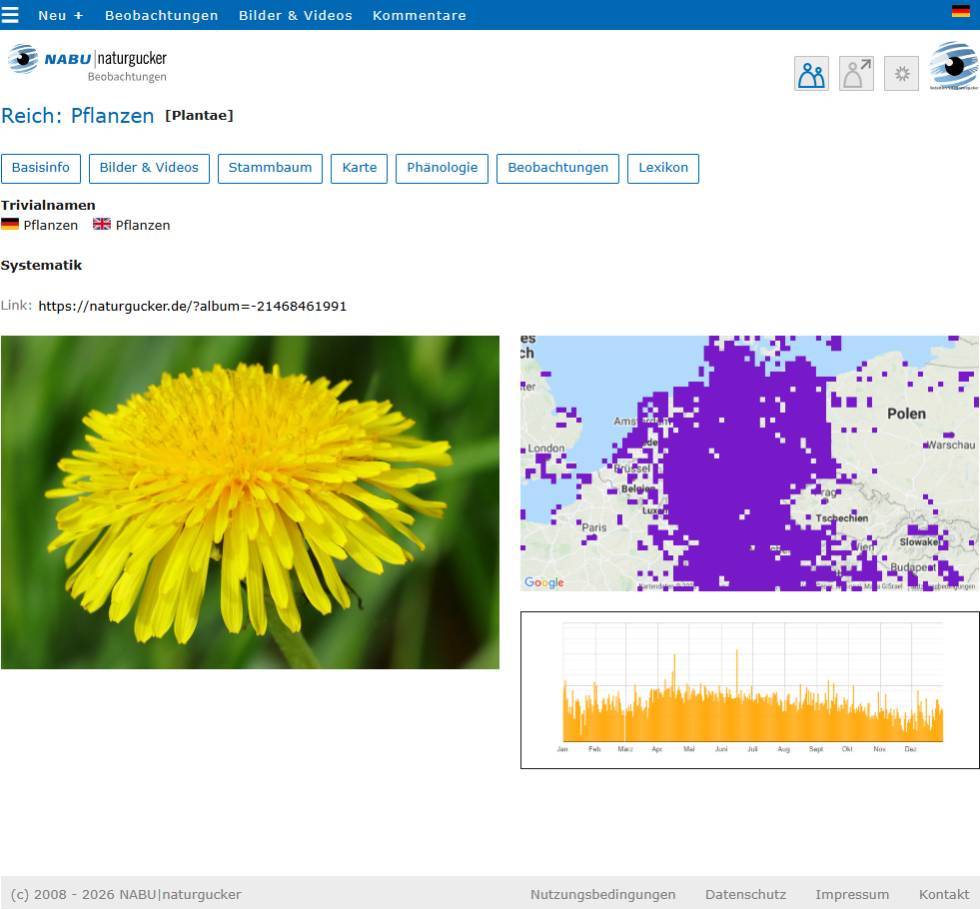Open the Datenschutz footer link
This screenshot has height=909, width=980.
[746, 895]
